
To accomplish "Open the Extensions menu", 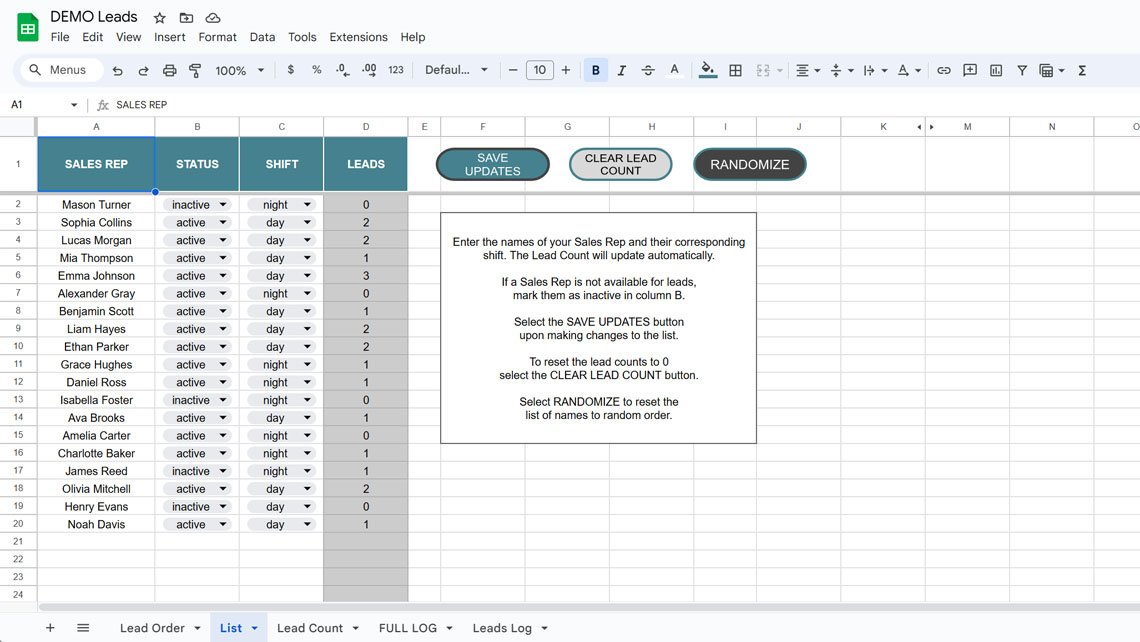I will coord(358,37).
